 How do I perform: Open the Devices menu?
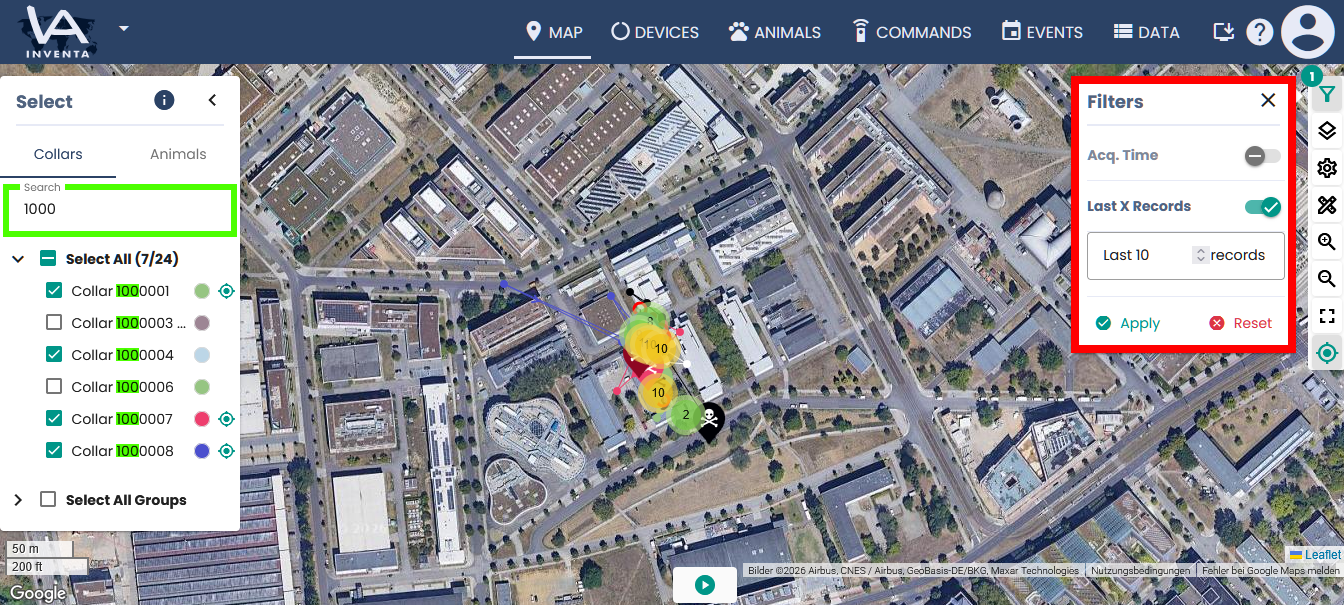point(655,32)
